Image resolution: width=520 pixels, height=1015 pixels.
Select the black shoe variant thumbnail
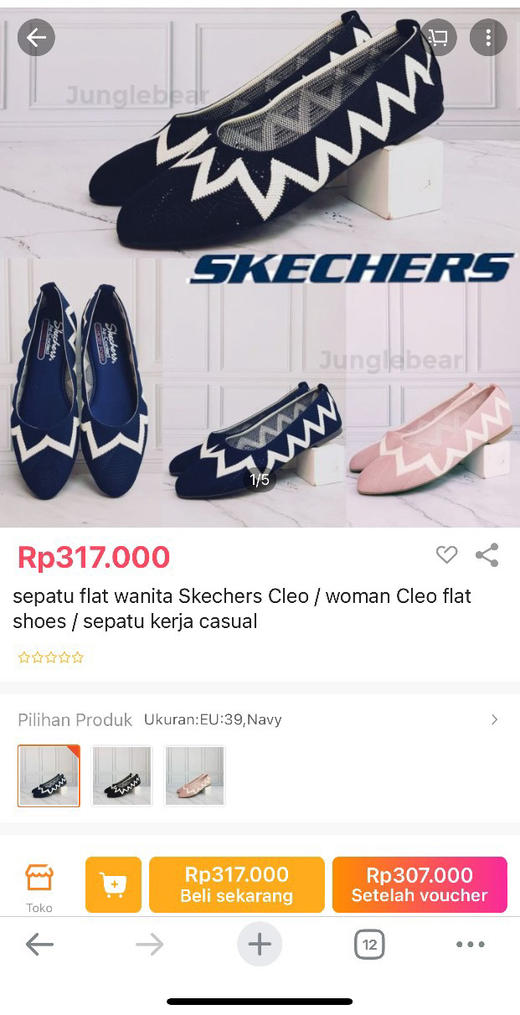point(122,775)
